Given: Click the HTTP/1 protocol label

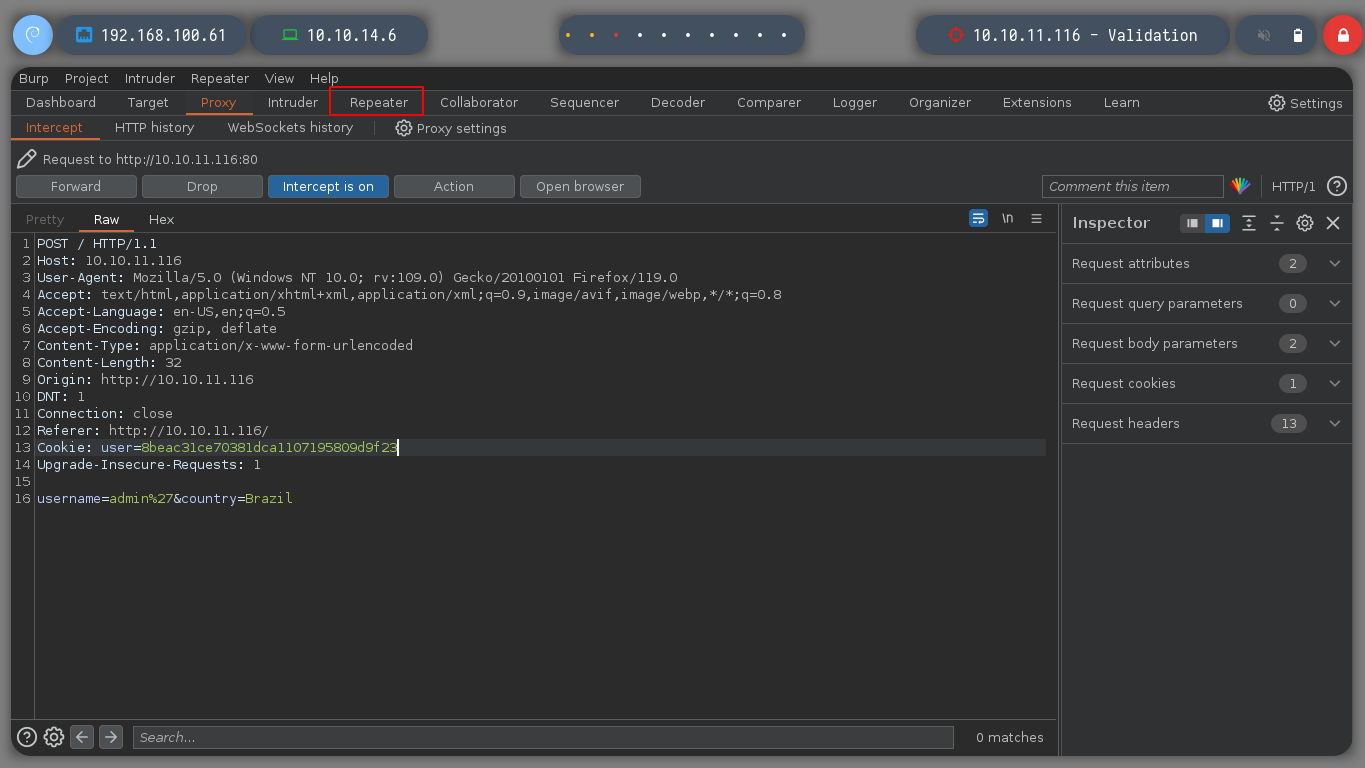Looking at the screenshot, I should 1294,187.
